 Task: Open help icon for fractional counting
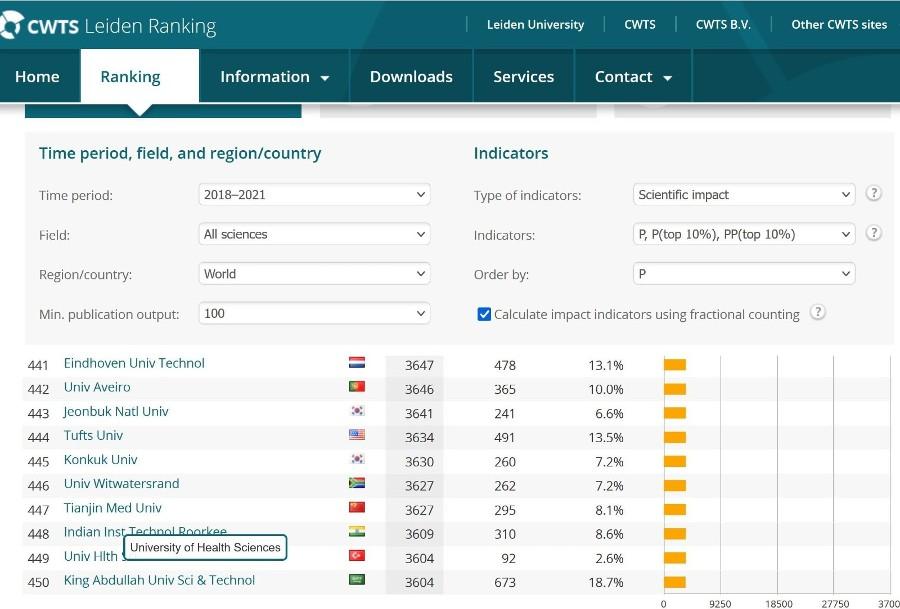817,313
